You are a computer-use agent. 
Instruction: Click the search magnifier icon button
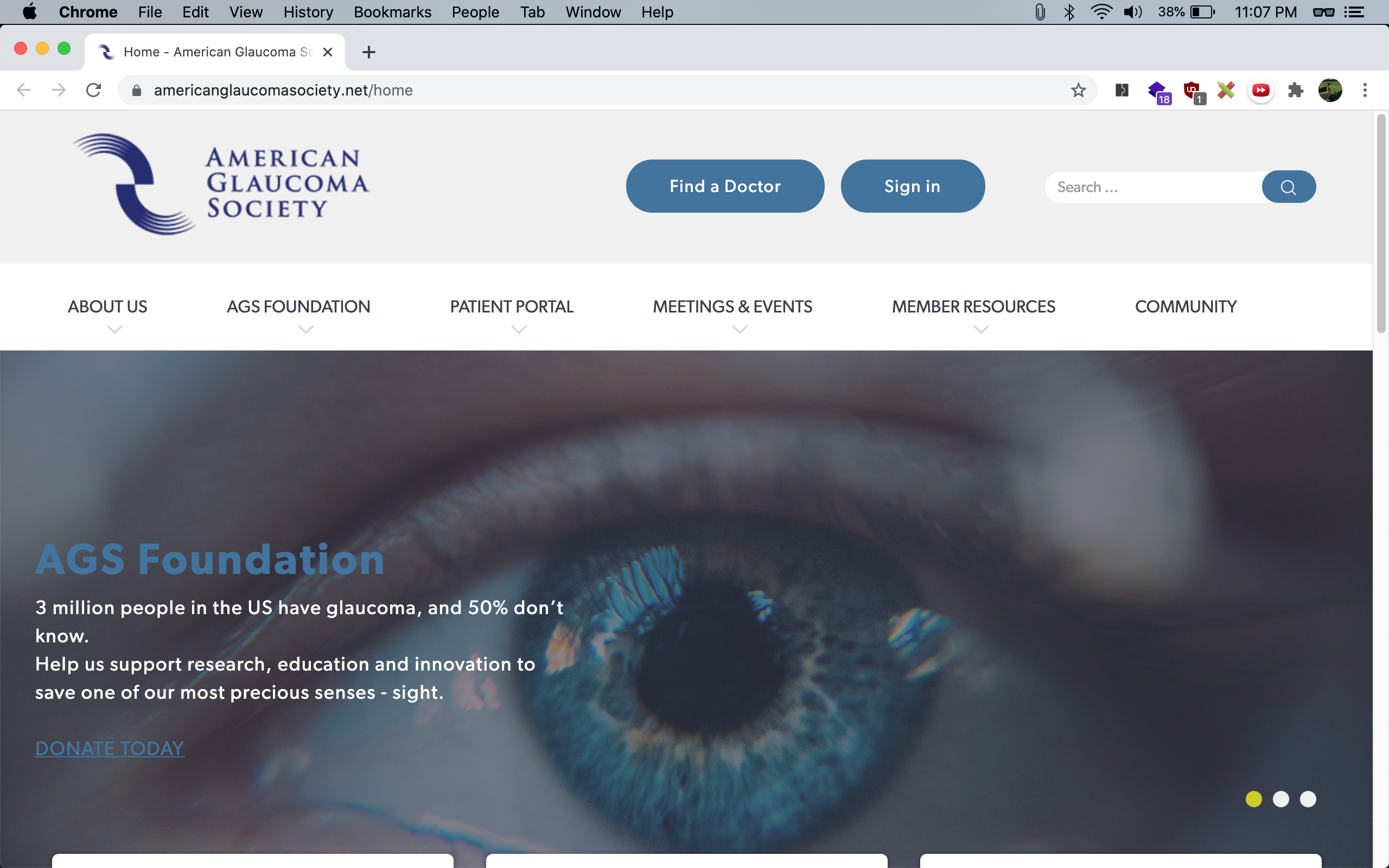(1288, 187)
